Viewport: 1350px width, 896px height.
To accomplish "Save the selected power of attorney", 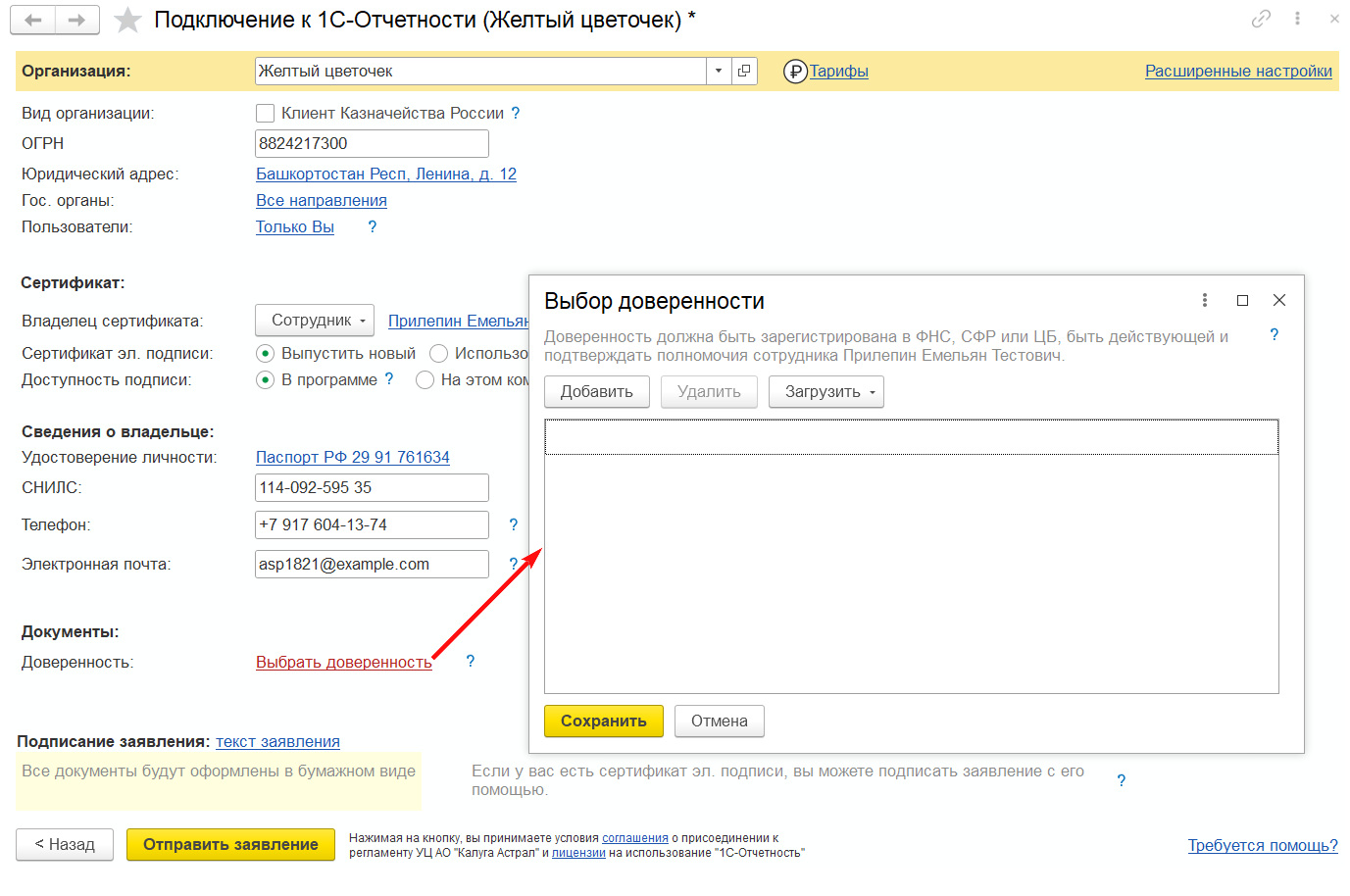I will 604,722.
